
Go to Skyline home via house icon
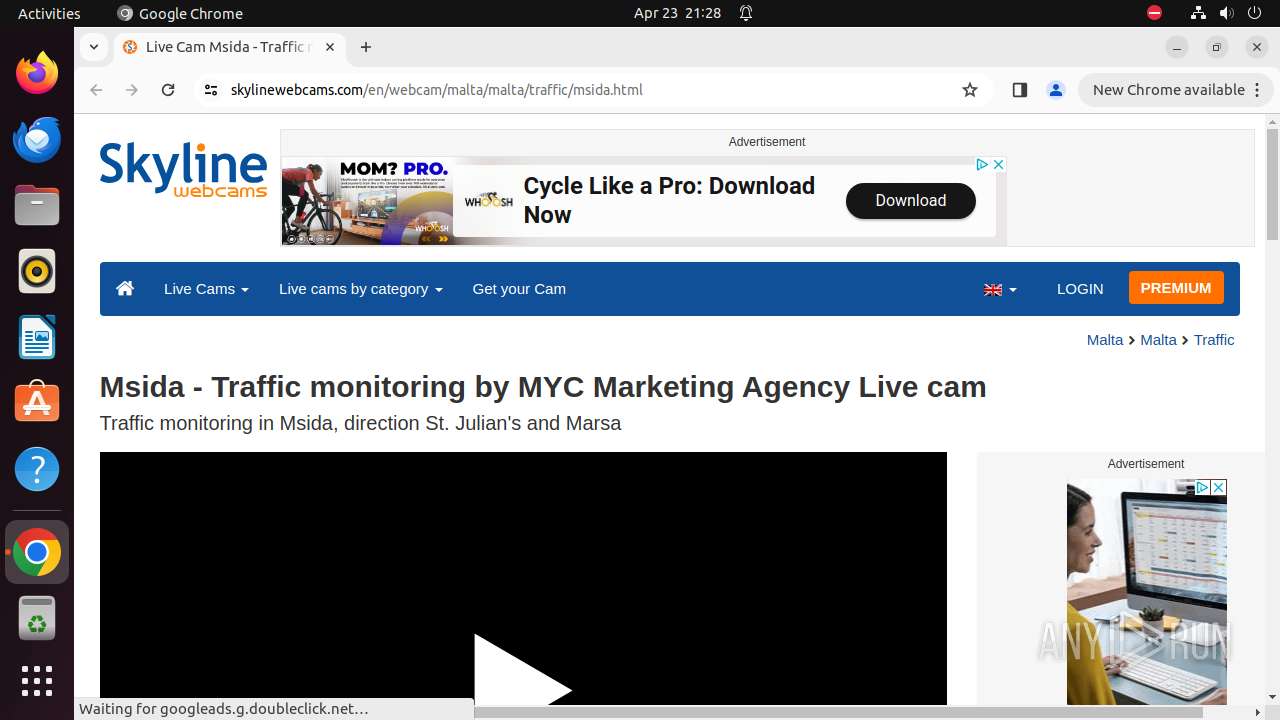click(125, 289)
